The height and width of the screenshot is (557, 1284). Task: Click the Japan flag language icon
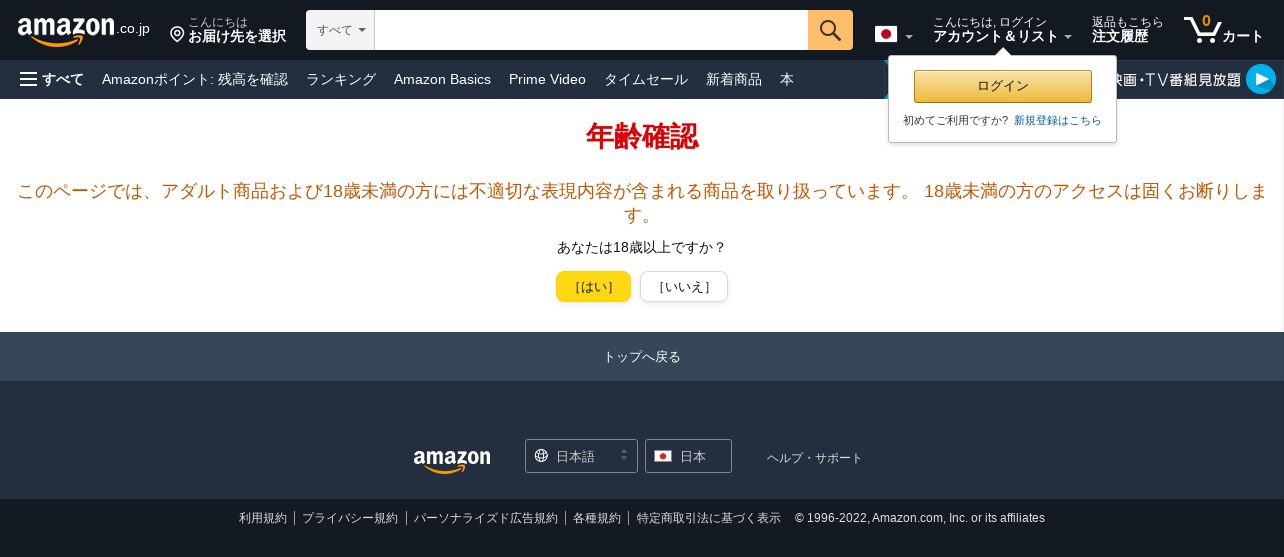[886, 35]
